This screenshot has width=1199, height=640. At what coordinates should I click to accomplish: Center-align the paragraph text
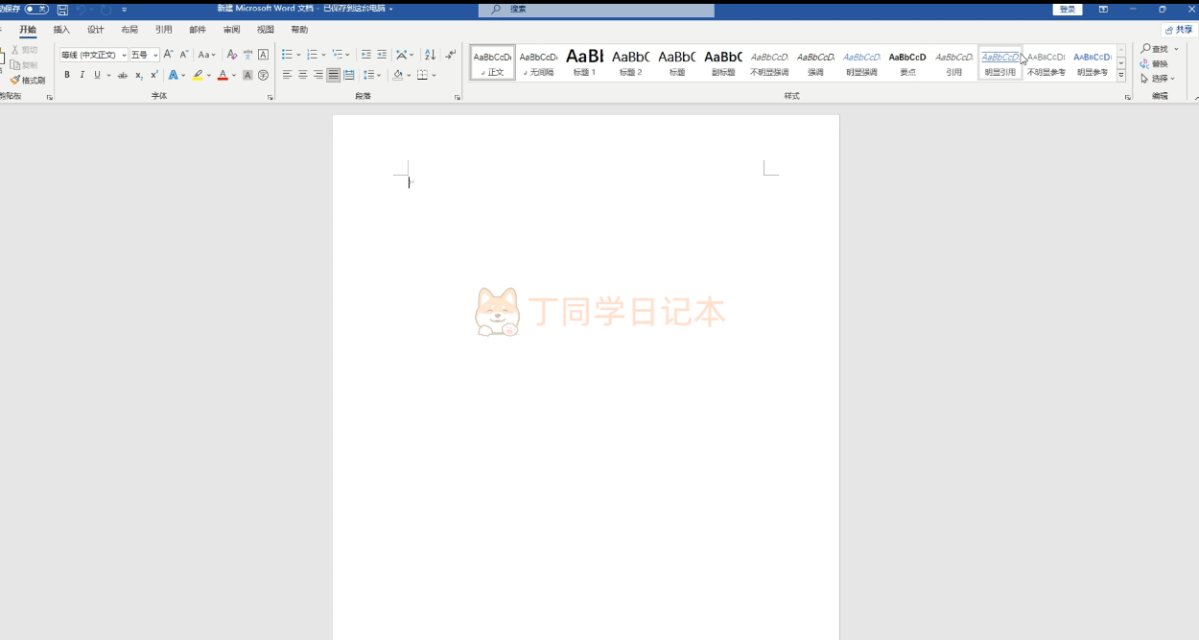pyautogui.click(x=302, y=75)
